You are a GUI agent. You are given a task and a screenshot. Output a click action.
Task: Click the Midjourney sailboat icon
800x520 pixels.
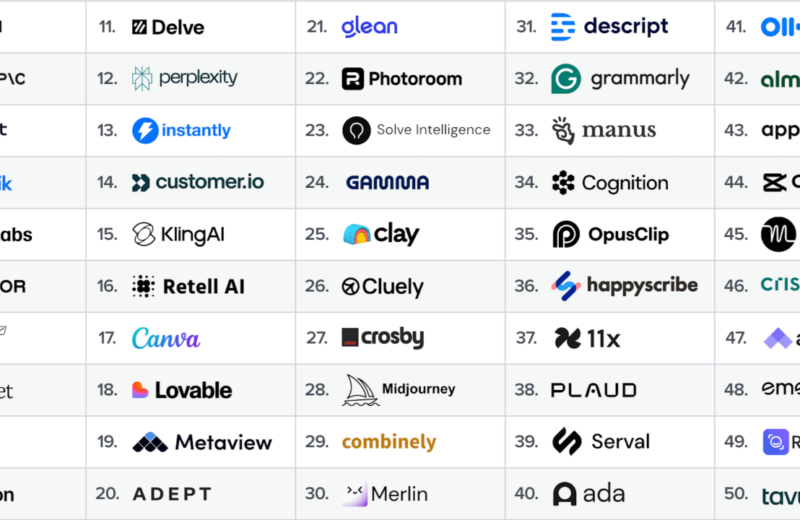360,390
